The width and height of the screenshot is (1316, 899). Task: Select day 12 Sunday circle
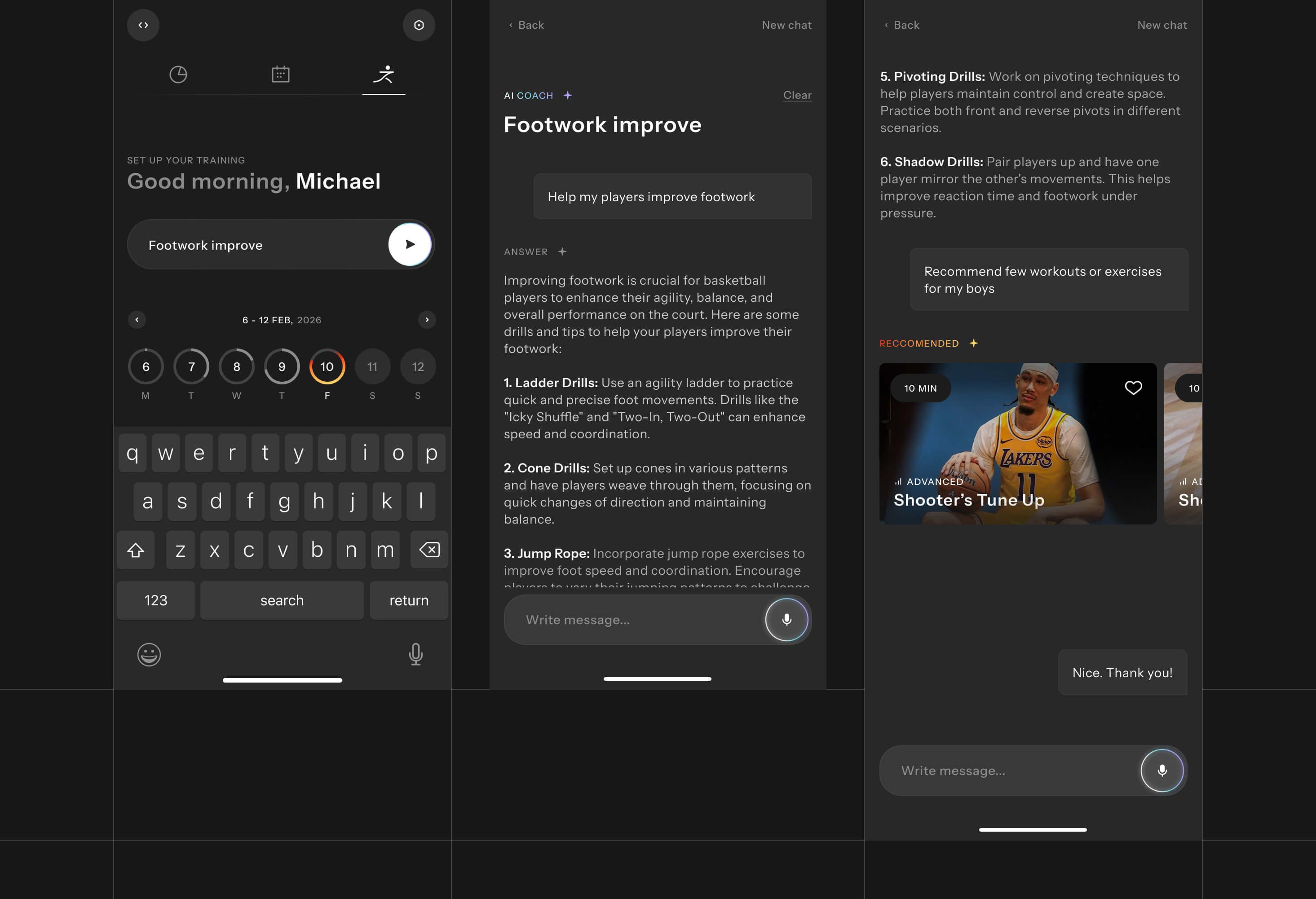coord(418,367)
